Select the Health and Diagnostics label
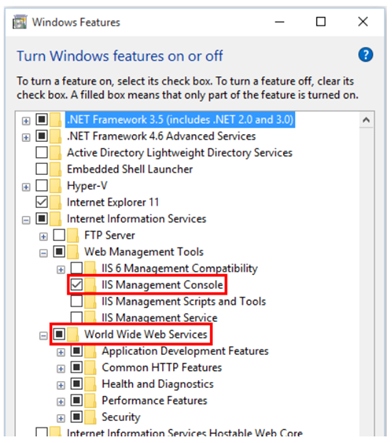Screen dimensions: 392x443 tap(157, 384)
